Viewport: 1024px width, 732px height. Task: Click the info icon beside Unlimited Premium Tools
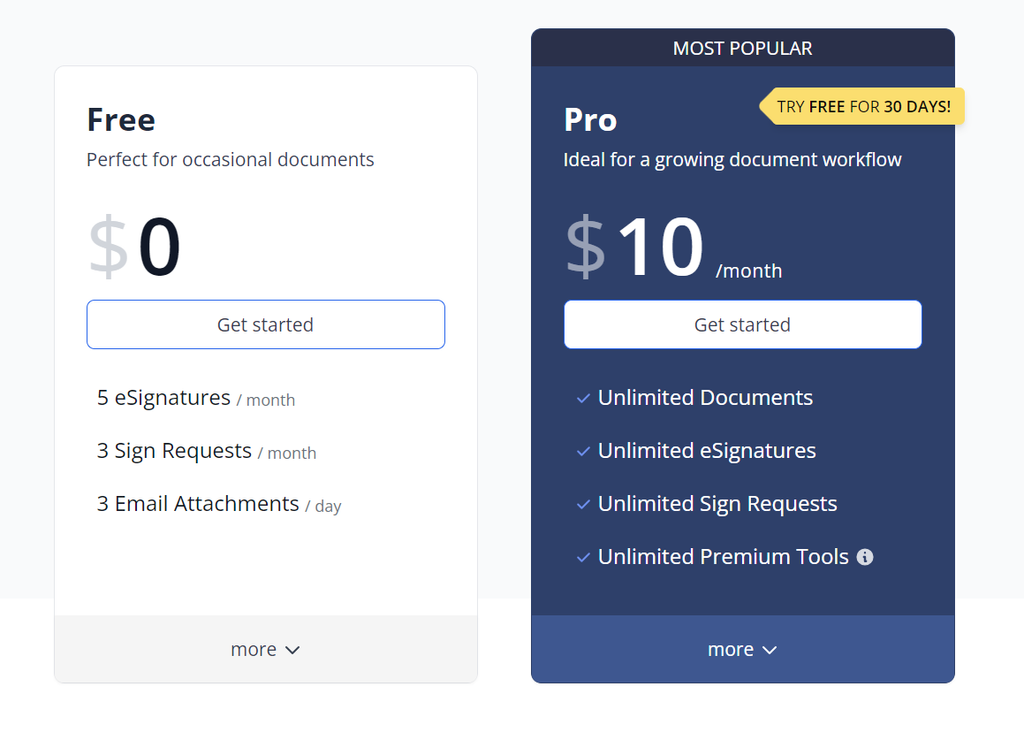[x=865, y=557]
